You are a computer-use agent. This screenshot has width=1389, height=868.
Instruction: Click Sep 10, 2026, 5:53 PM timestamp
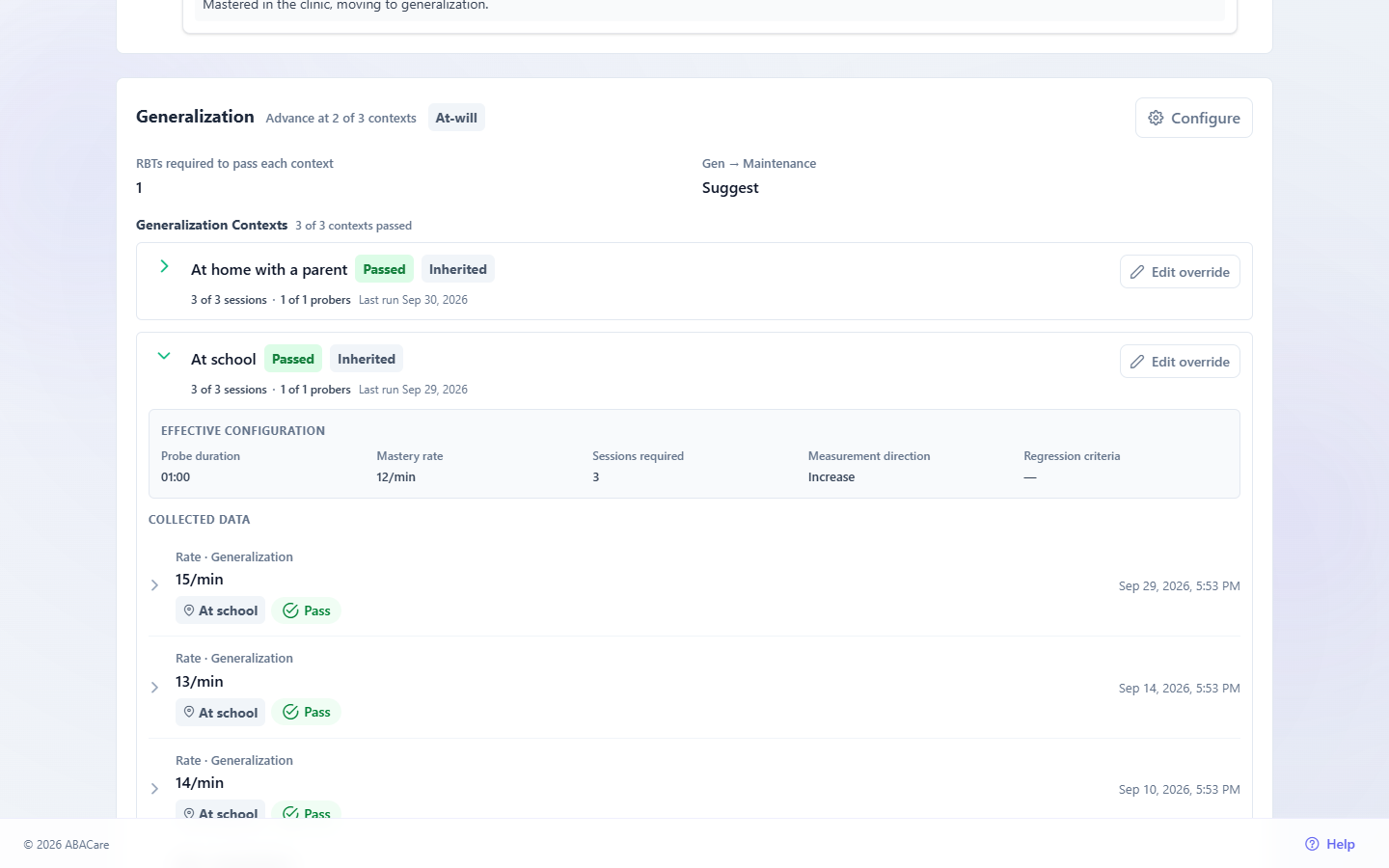click(x=1180, y=790)
